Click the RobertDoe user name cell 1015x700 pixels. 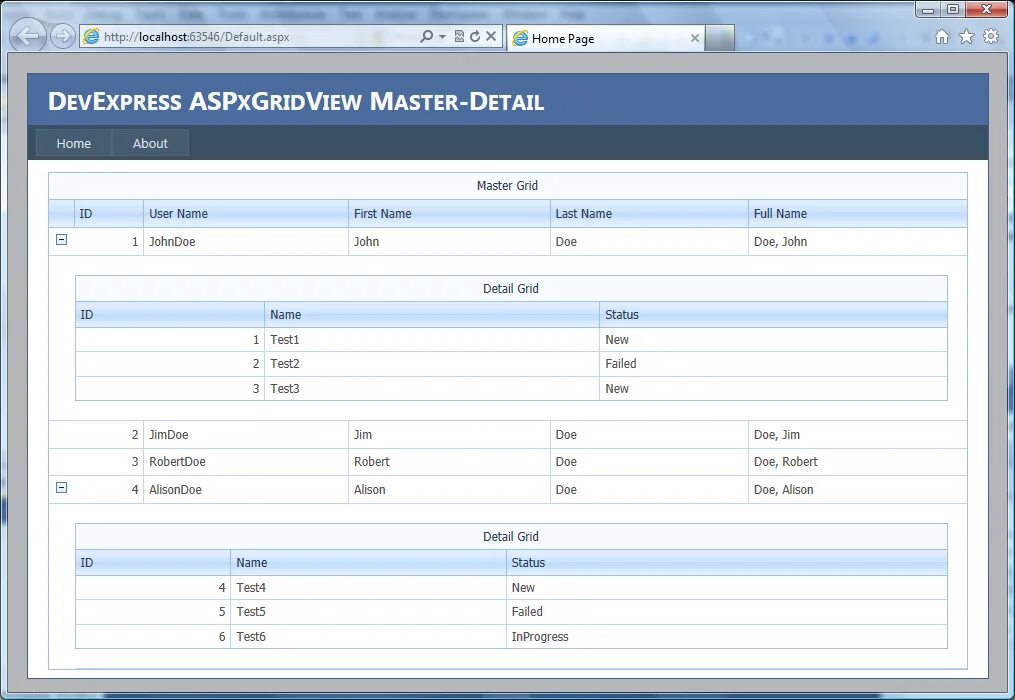246,462
